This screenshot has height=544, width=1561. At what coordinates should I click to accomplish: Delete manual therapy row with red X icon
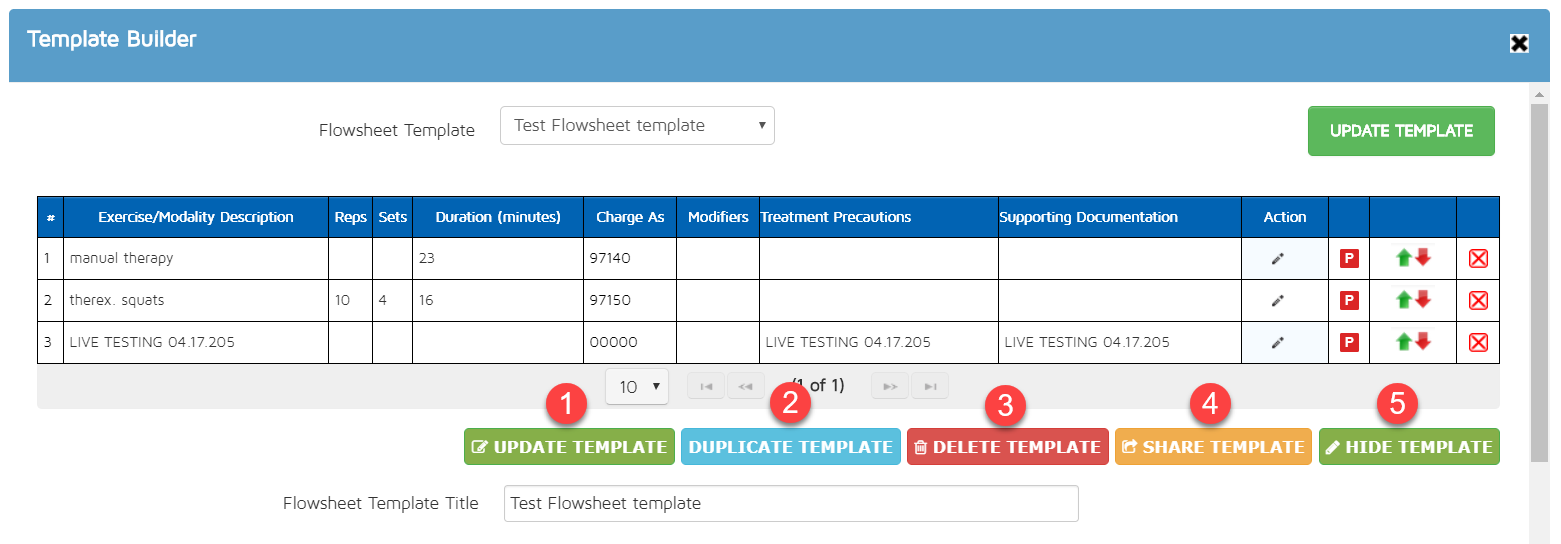(x=1478, y=259)
